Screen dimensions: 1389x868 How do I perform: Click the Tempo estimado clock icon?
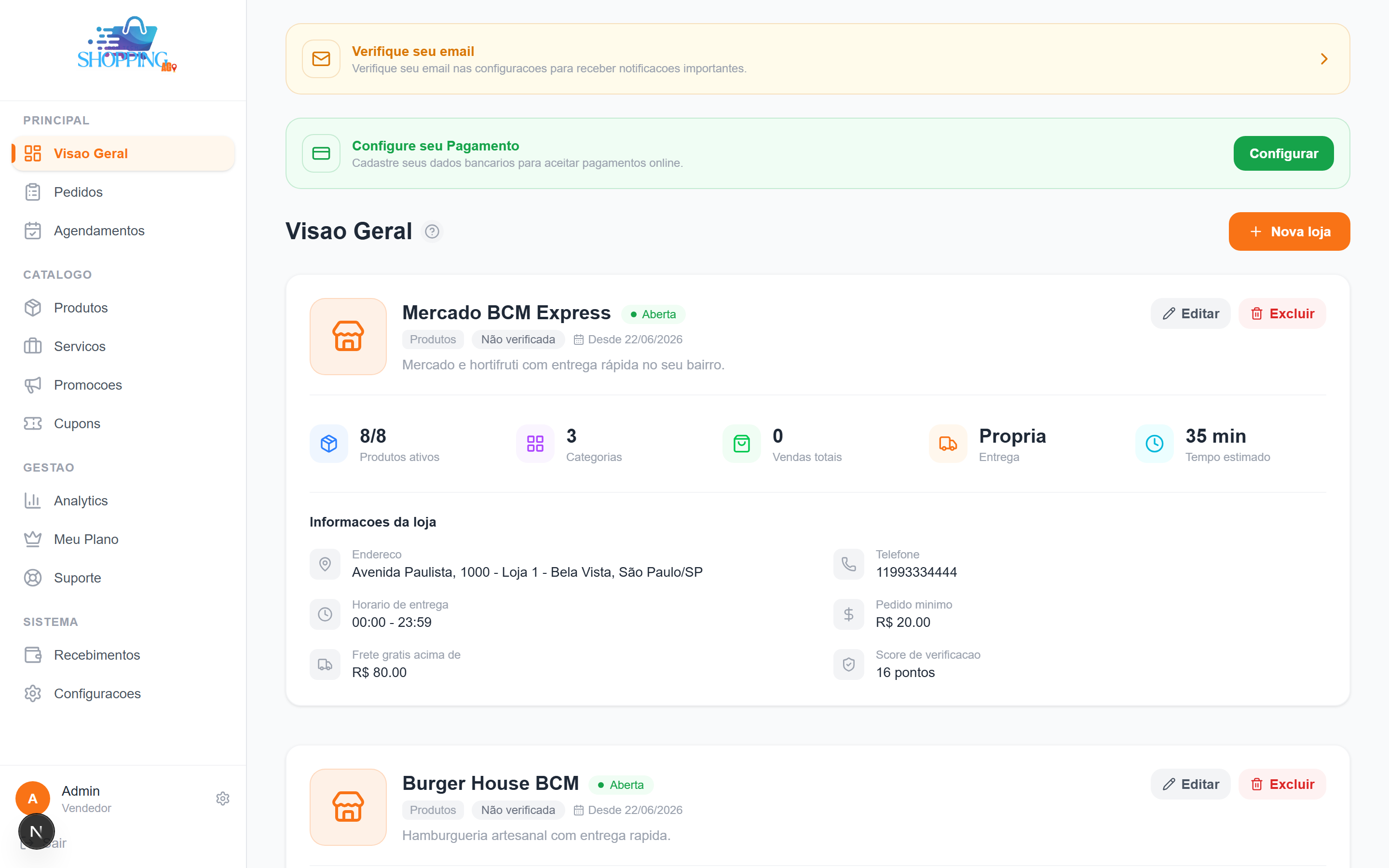[1154, 444]
